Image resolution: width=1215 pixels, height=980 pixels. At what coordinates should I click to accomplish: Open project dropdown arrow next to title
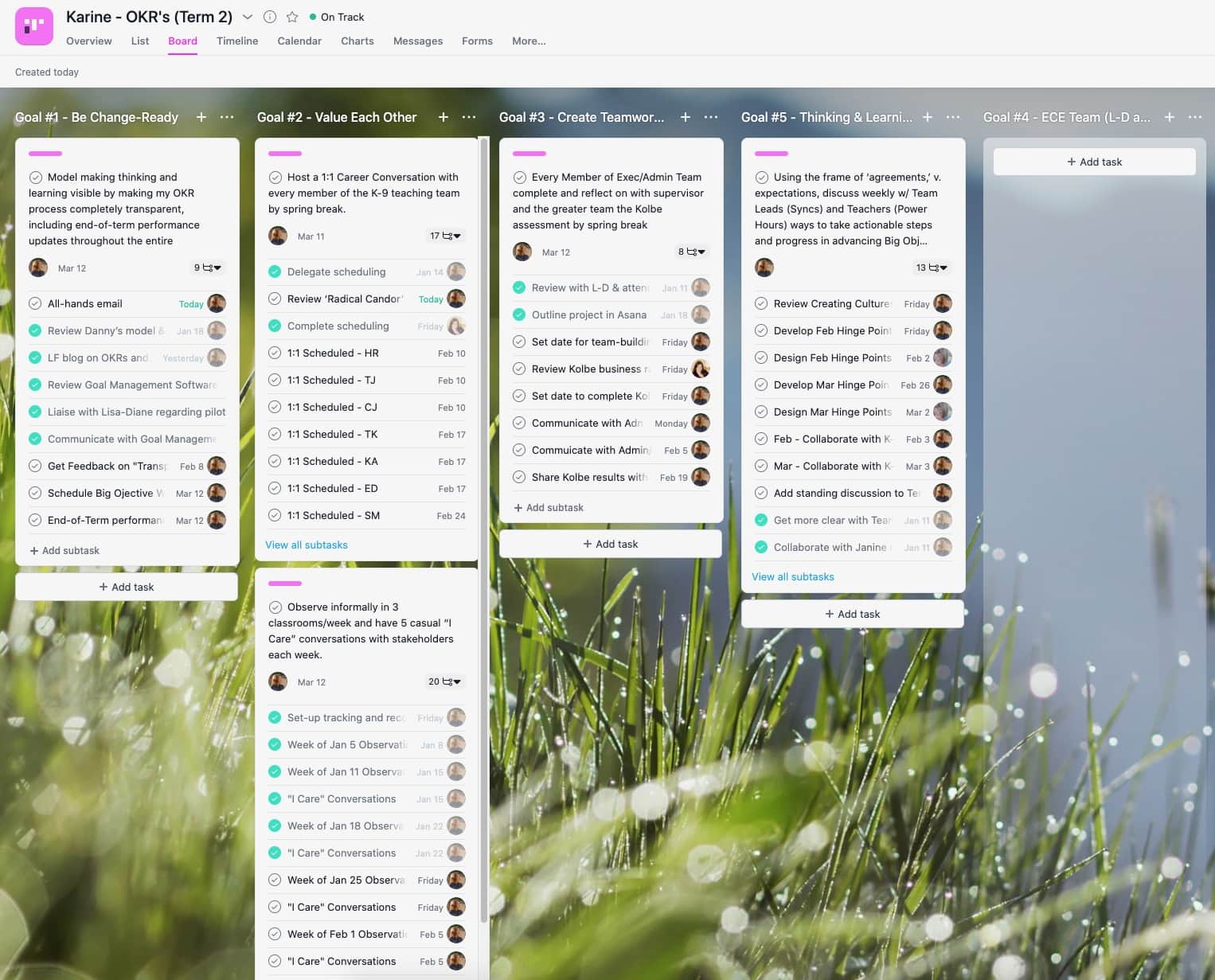(x=248, y=17)
